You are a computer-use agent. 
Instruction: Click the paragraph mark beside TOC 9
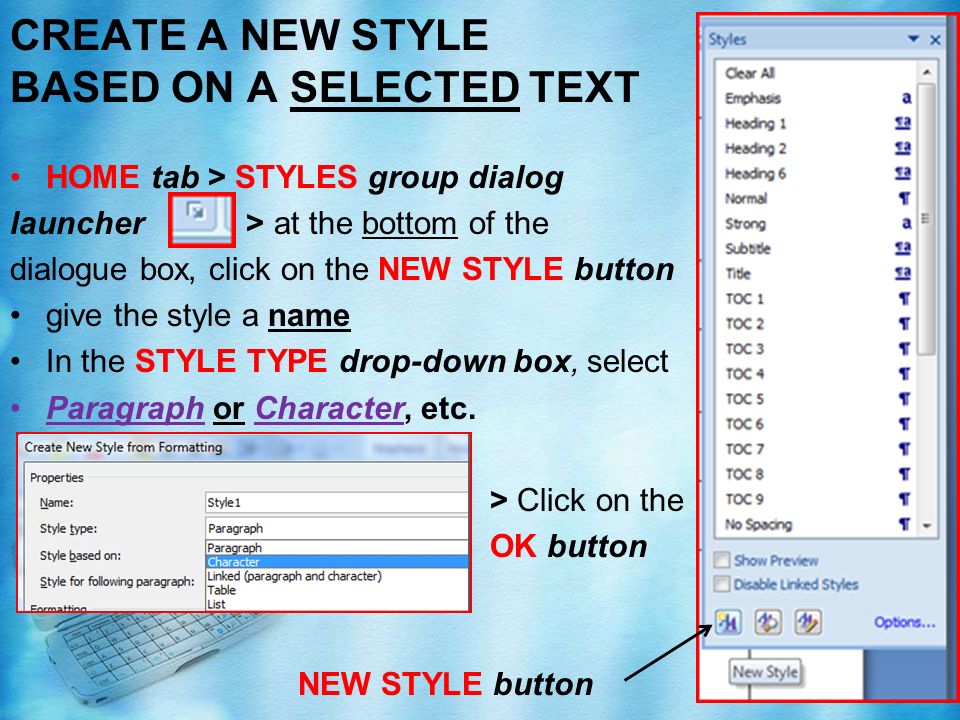coord(904,500)
